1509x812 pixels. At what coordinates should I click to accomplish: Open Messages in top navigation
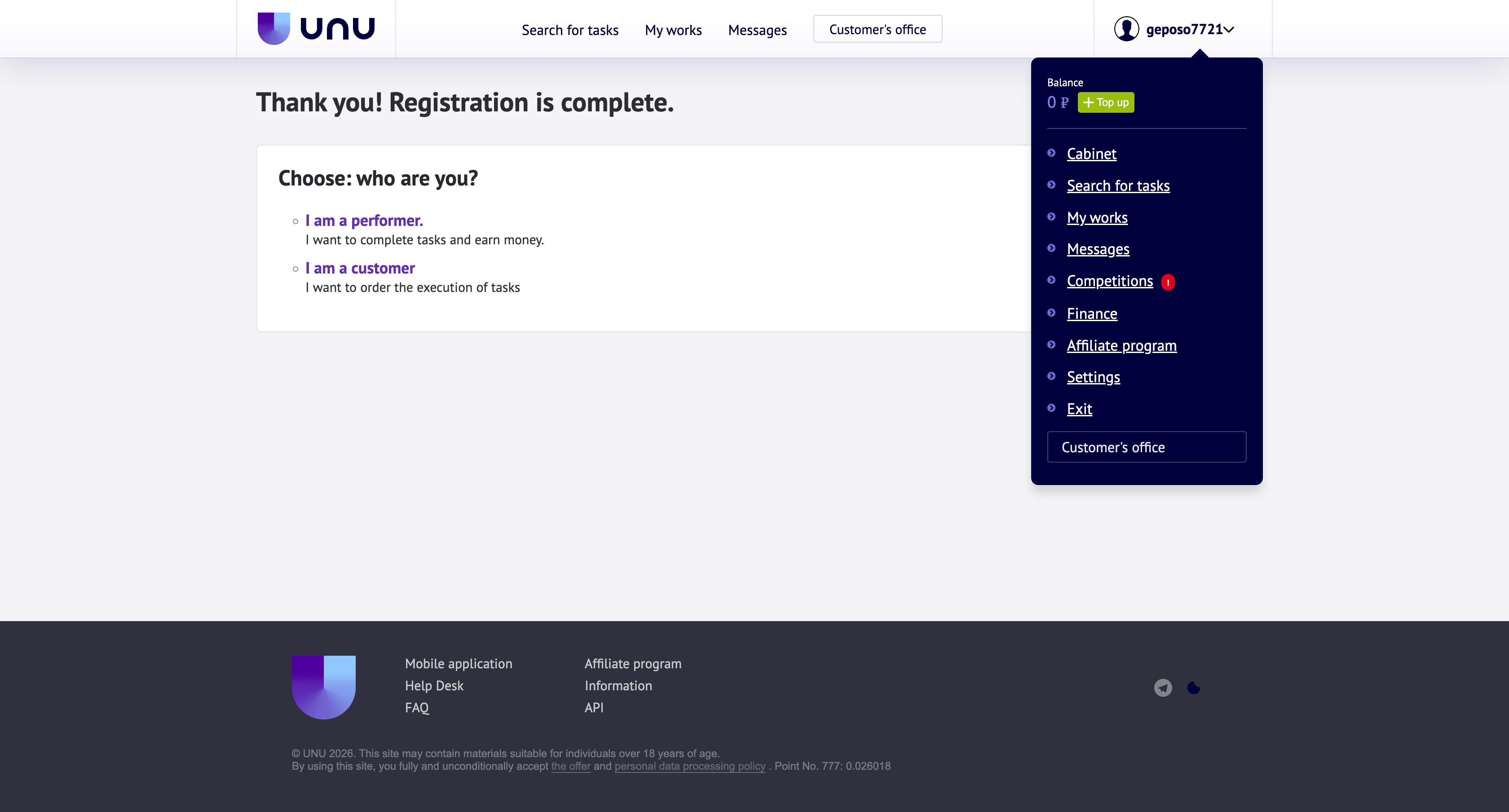757,30
